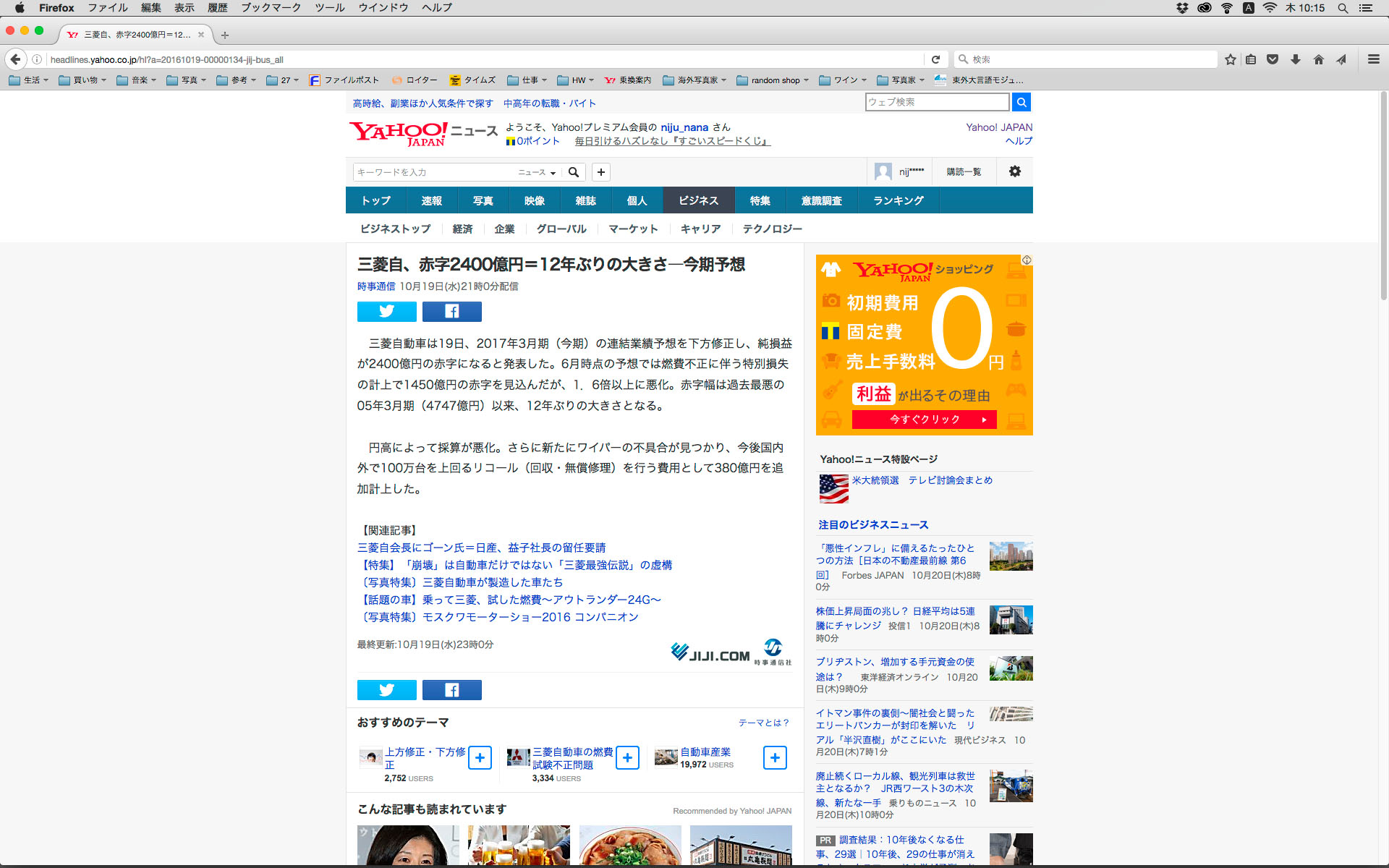Click the blue web search magnifier button
This screenshot has width=1389, height=868.
1021,102
